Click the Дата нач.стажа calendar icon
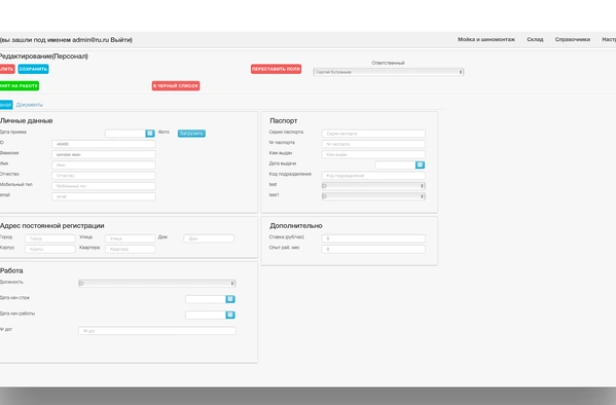616x405 pixels. pos(230,299)
